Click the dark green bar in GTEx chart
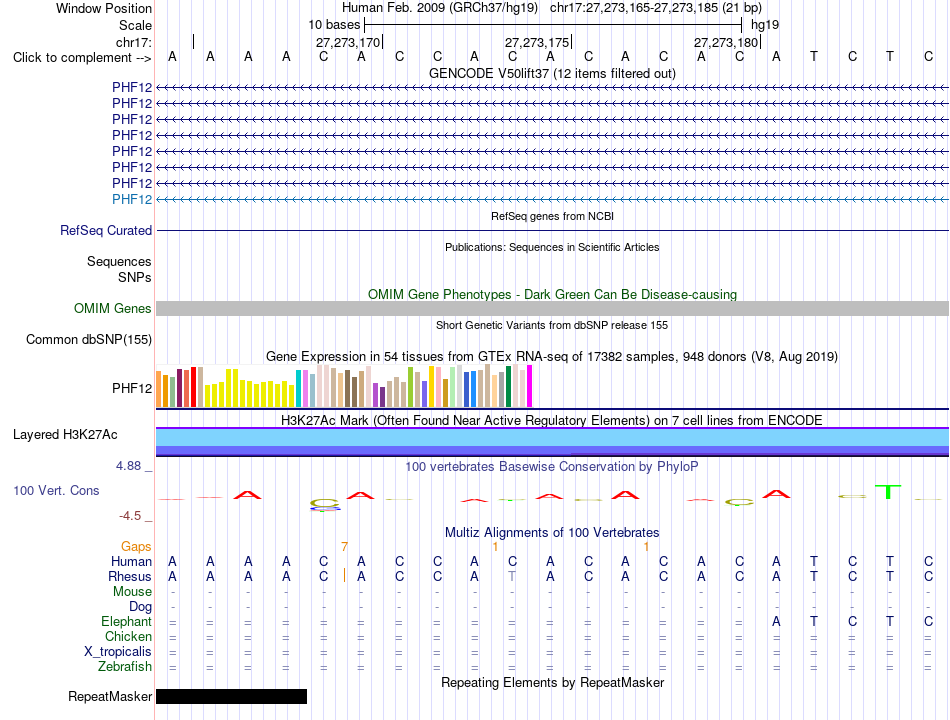Image resolution: width=950 pixels, height=720 pixels. (x=508, y=387)
